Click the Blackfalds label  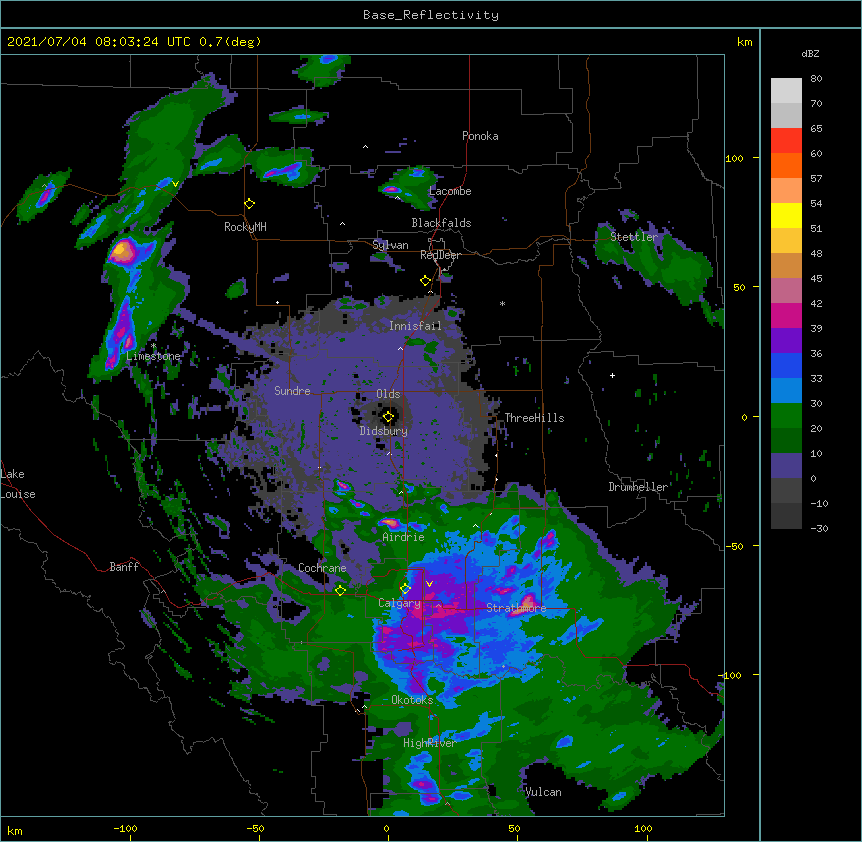(441, 223)
